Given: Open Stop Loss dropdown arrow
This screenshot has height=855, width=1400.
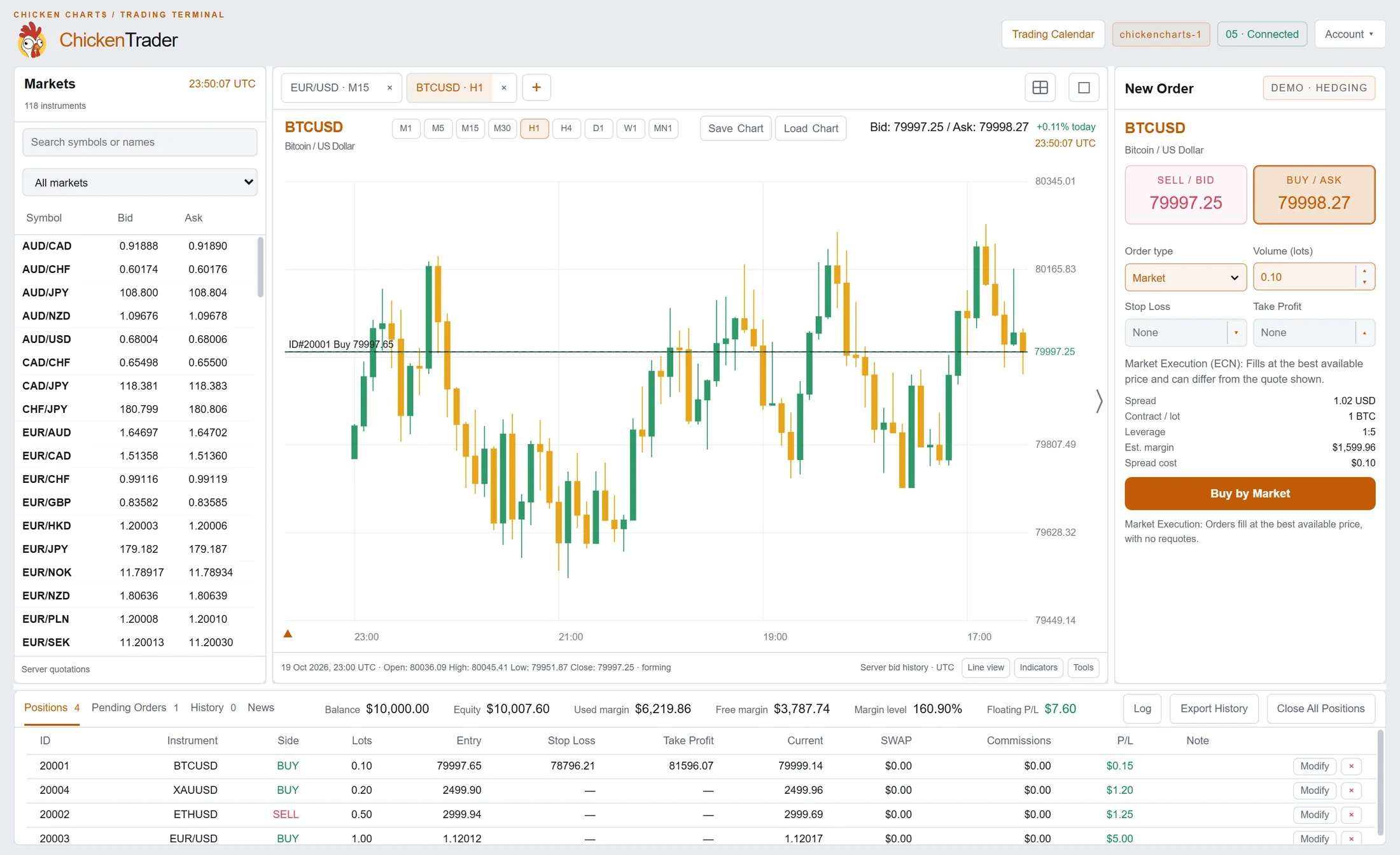Looking at the screenshot, I should 1236,333.
